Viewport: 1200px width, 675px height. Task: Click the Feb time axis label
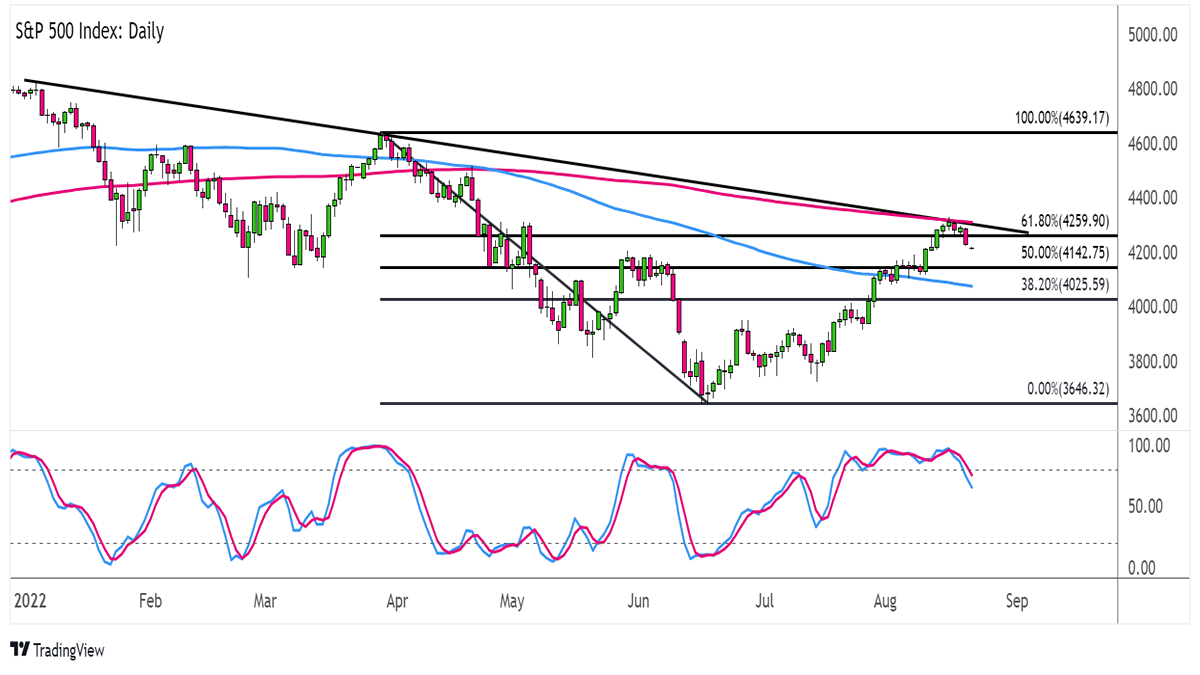149,602
